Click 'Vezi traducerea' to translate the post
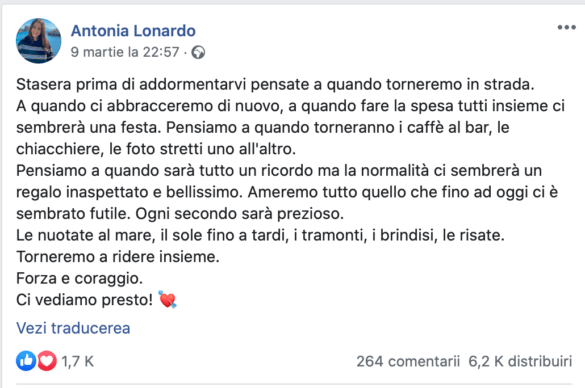Screen dimensions: 585x388 pyautogui.click(x=73, y=328)
